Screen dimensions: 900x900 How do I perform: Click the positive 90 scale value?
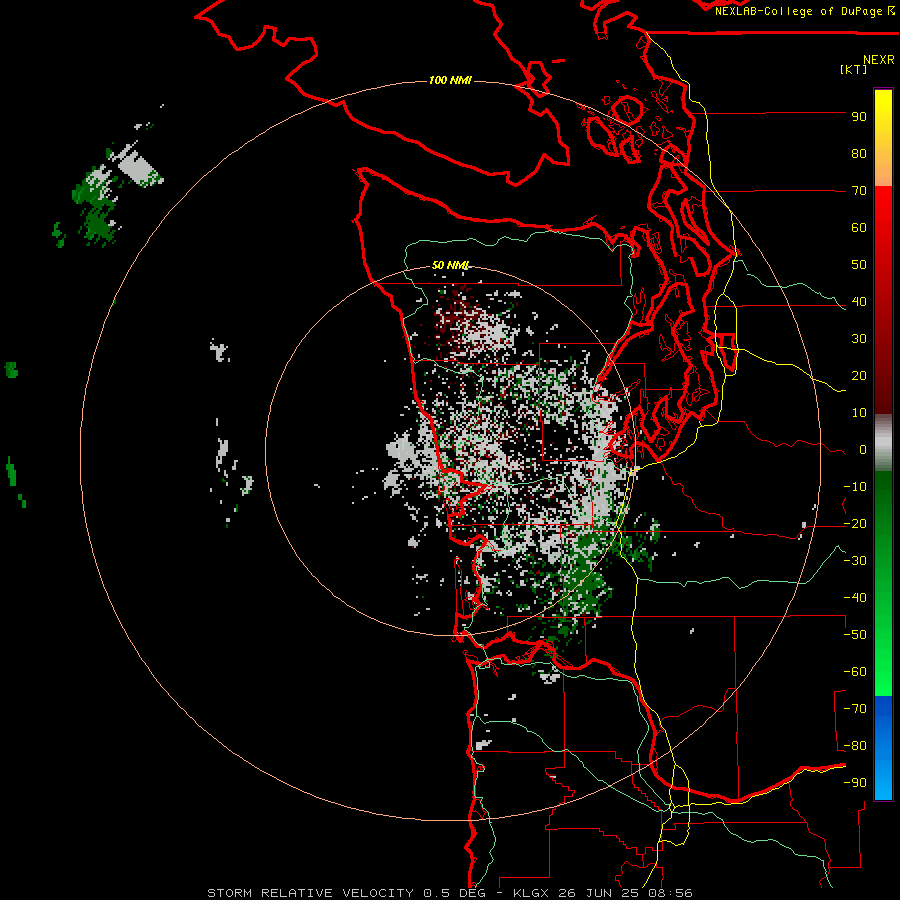[x=859, y=117]
